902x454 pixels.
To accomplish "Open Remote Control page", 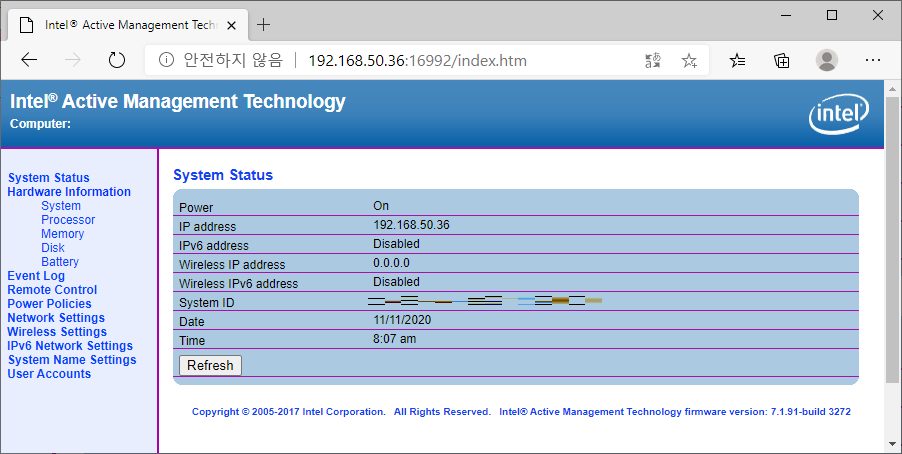I will coord(52,289).
